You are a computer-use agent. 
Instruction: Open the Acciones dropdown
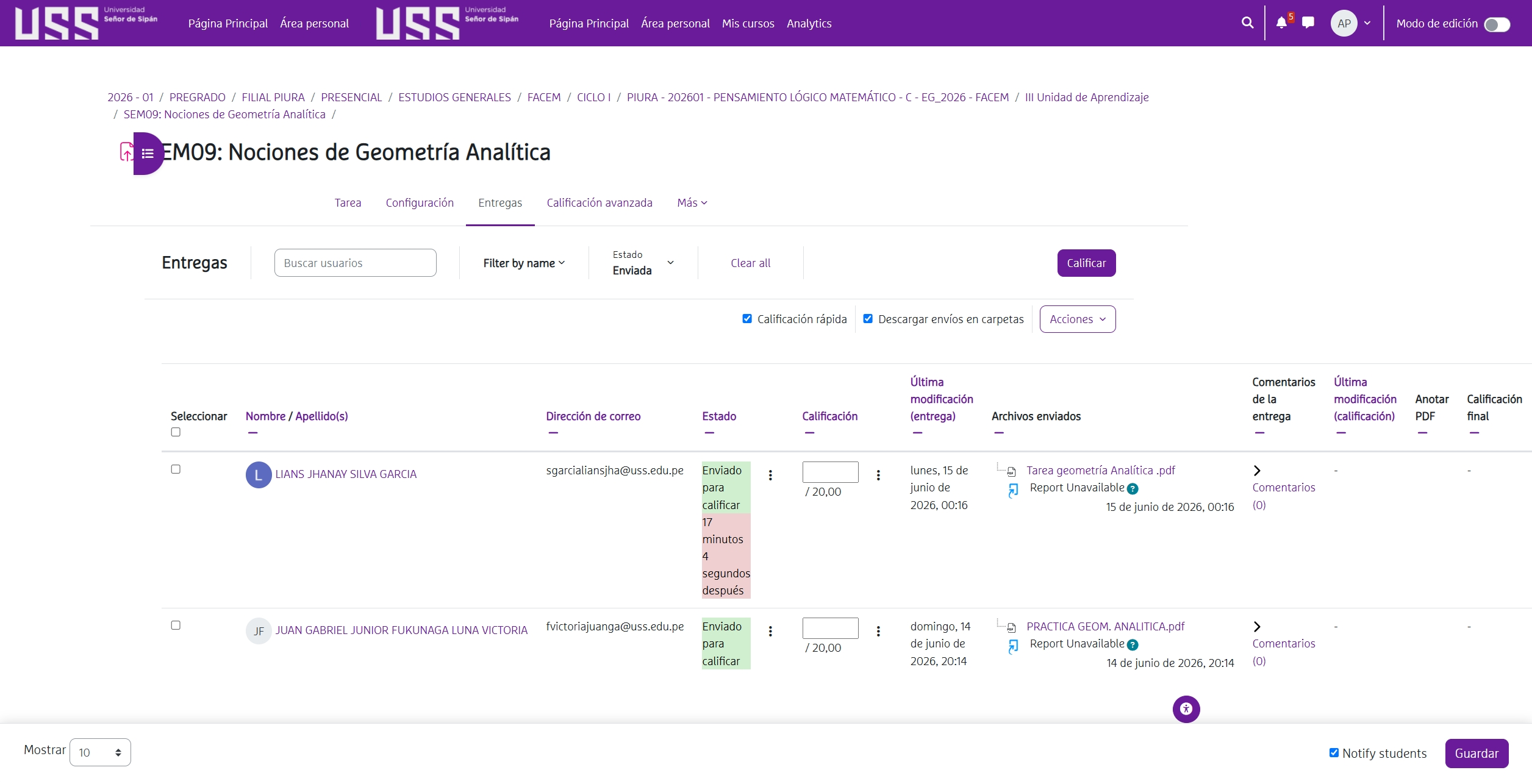pos(1078,319)
